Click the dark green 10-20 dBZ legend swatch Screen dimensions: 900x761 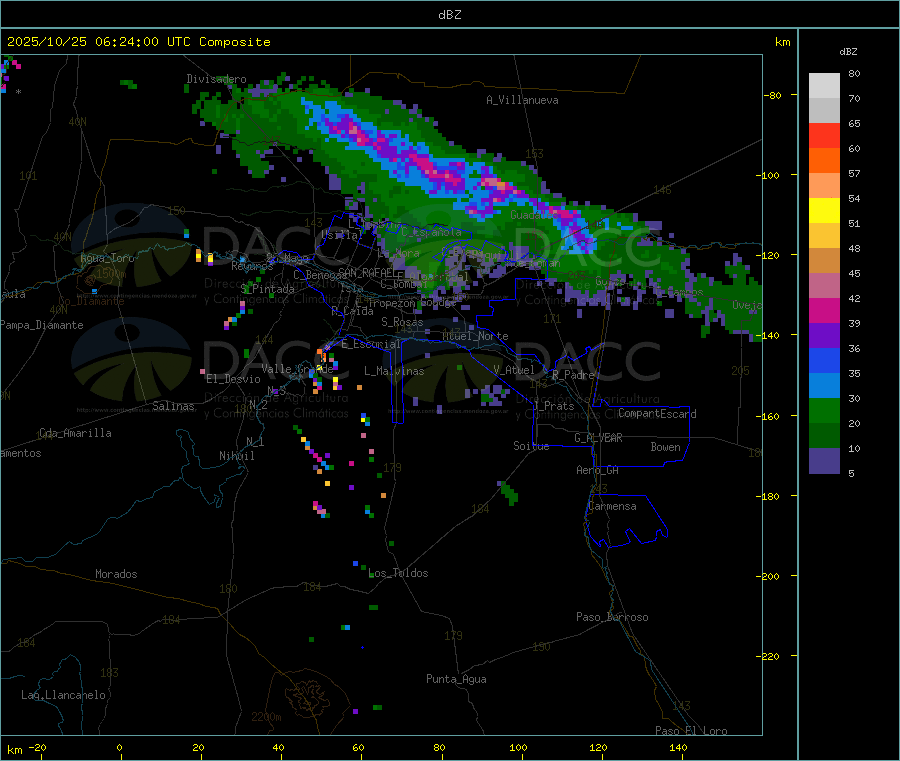[x=824, y=436]
